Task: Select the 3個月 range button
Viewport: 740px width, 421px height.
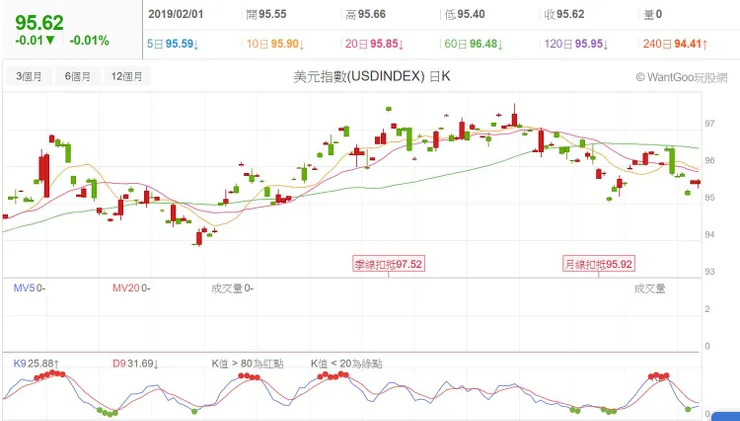Action: [x=29, y=76]
